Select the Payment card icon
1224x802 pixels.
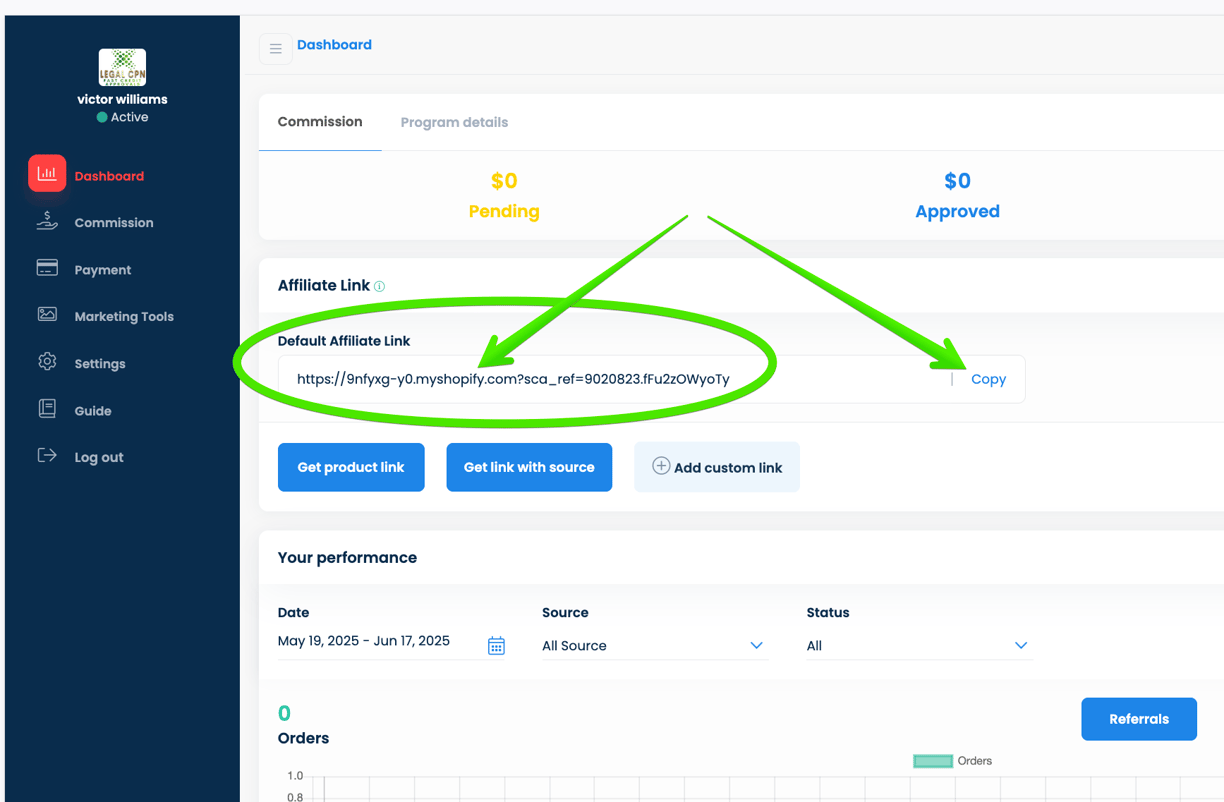point(47,268)
